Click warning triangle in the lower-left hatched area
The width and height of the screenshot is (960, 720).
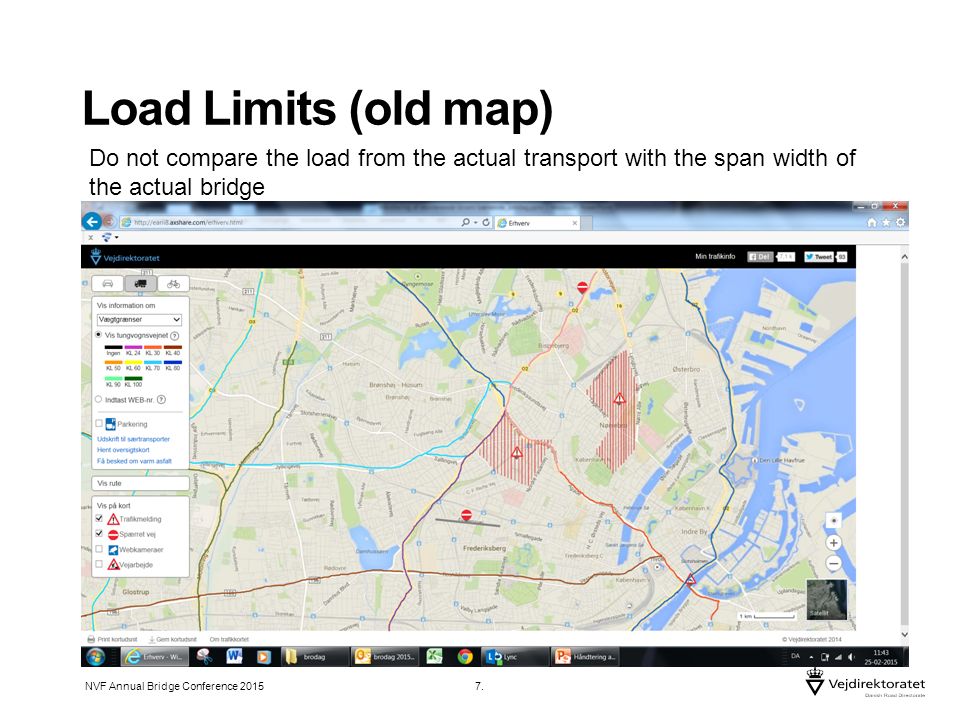pos(517,453)
